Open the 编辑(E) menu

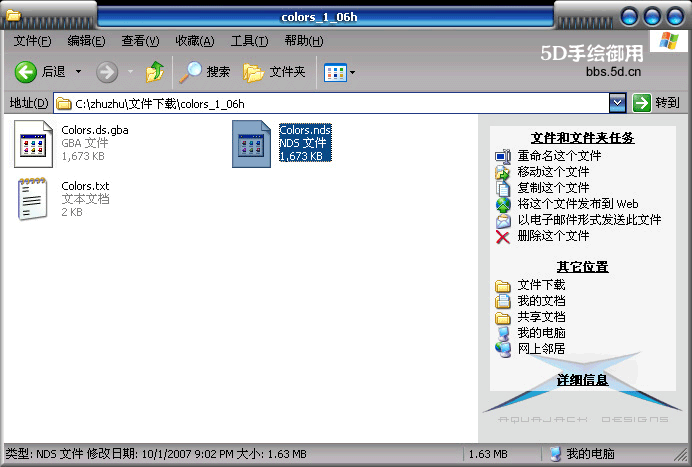[86, 41]
